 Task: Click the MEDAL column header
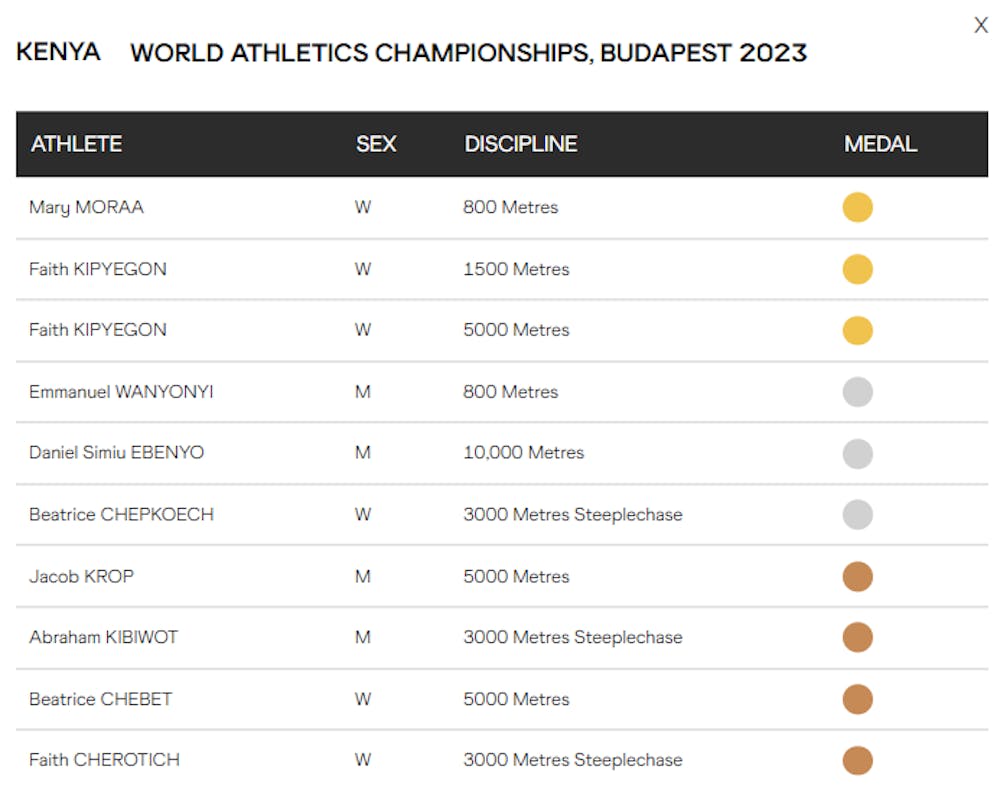click(x=880, y=144)
